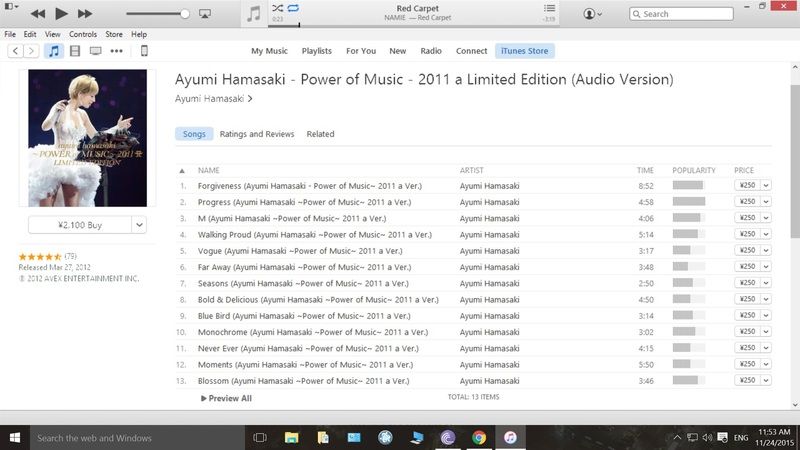This screenshot has height=450, width=800.
Task: Click the star rating under album
Action: [x=40, y=257]
